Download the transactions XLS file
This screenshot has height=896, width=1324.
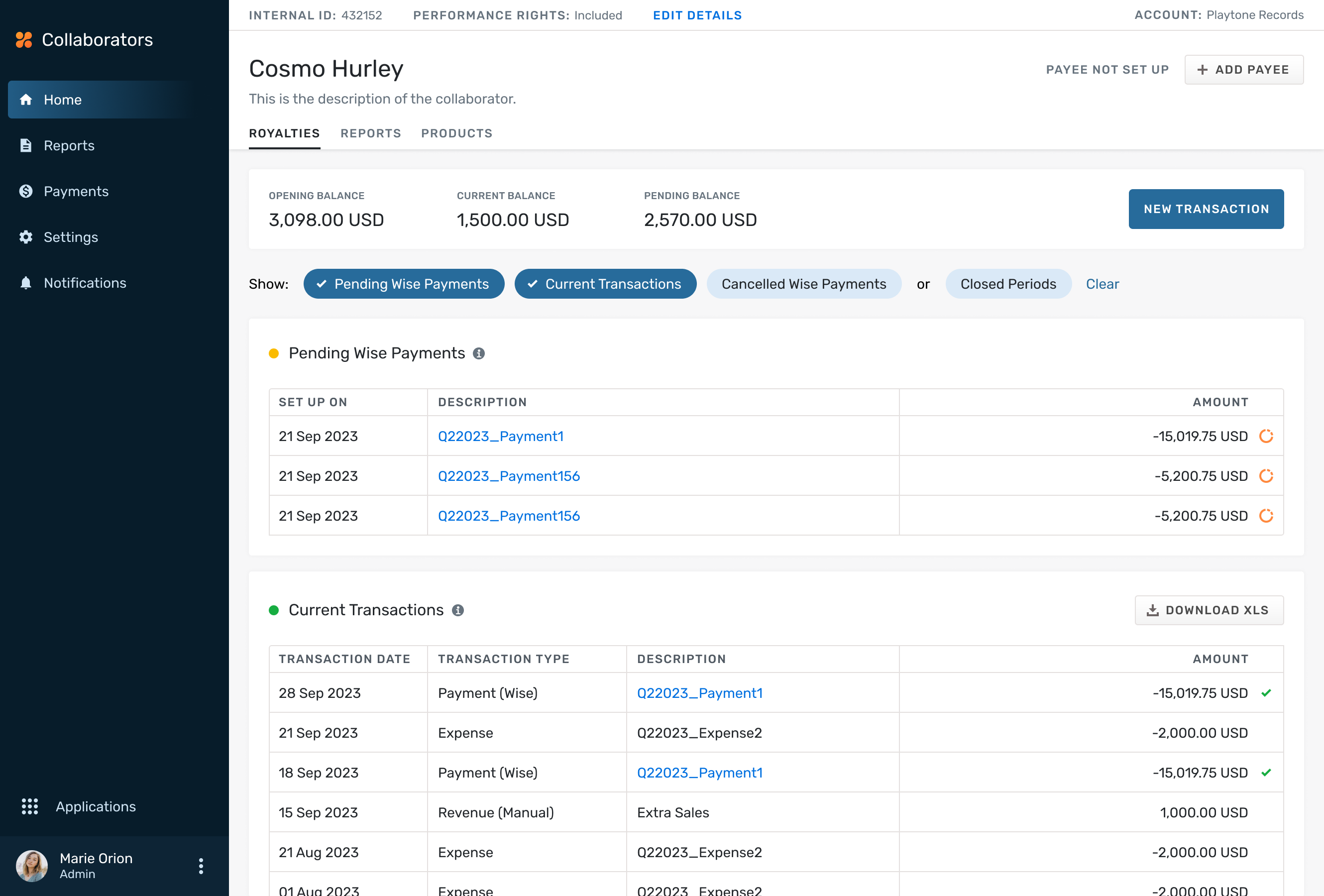[1209, 610]
